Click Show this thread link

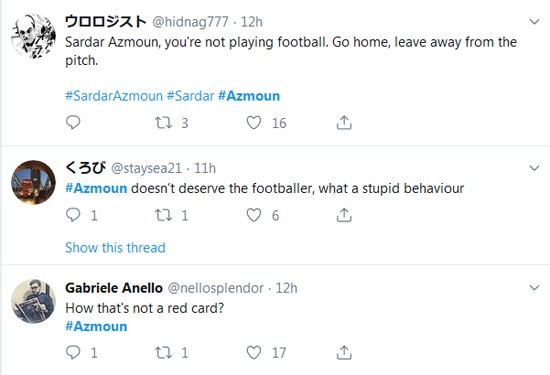tap(115, 248)
